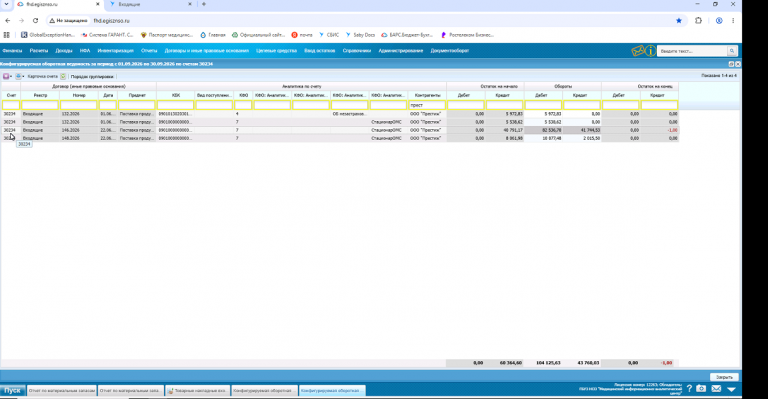Sort by the Контрагенты column header
The width and height of the screenshot is (768, 399).
427,95
